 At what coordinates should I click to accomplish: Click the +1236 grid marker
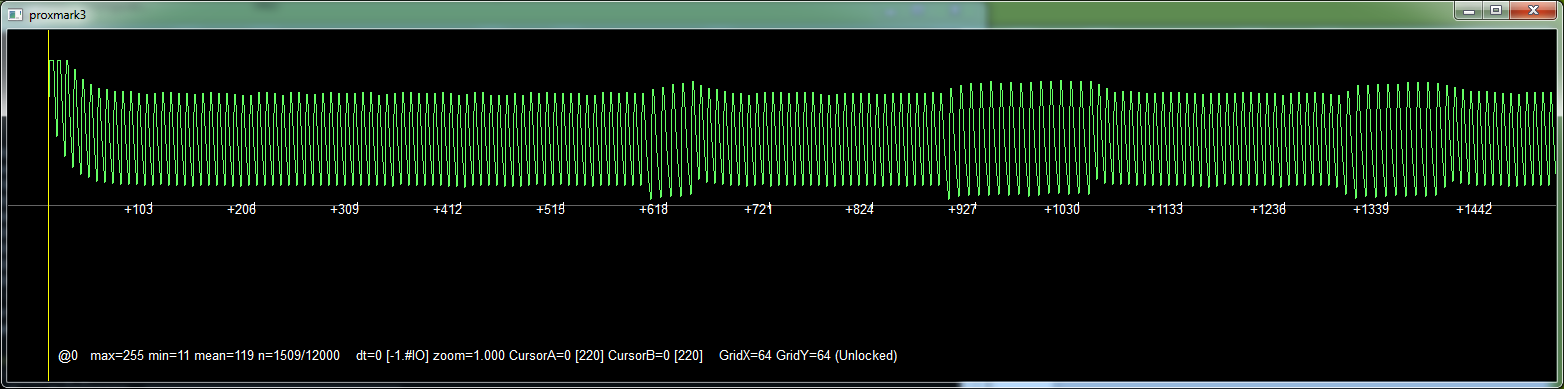pos(1268,209)
